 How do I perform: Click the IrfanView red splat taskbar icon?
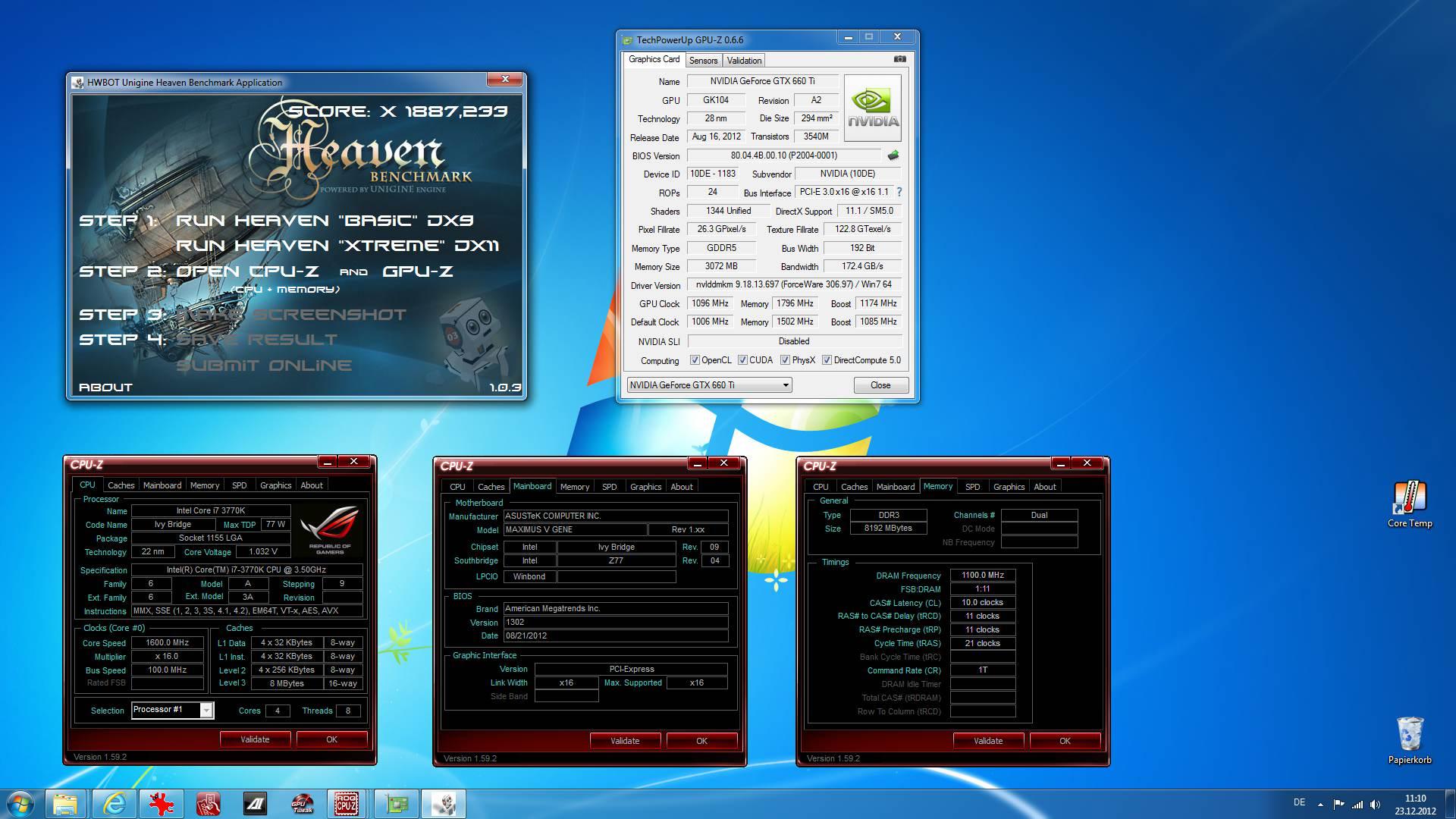(x=161, y=804)
